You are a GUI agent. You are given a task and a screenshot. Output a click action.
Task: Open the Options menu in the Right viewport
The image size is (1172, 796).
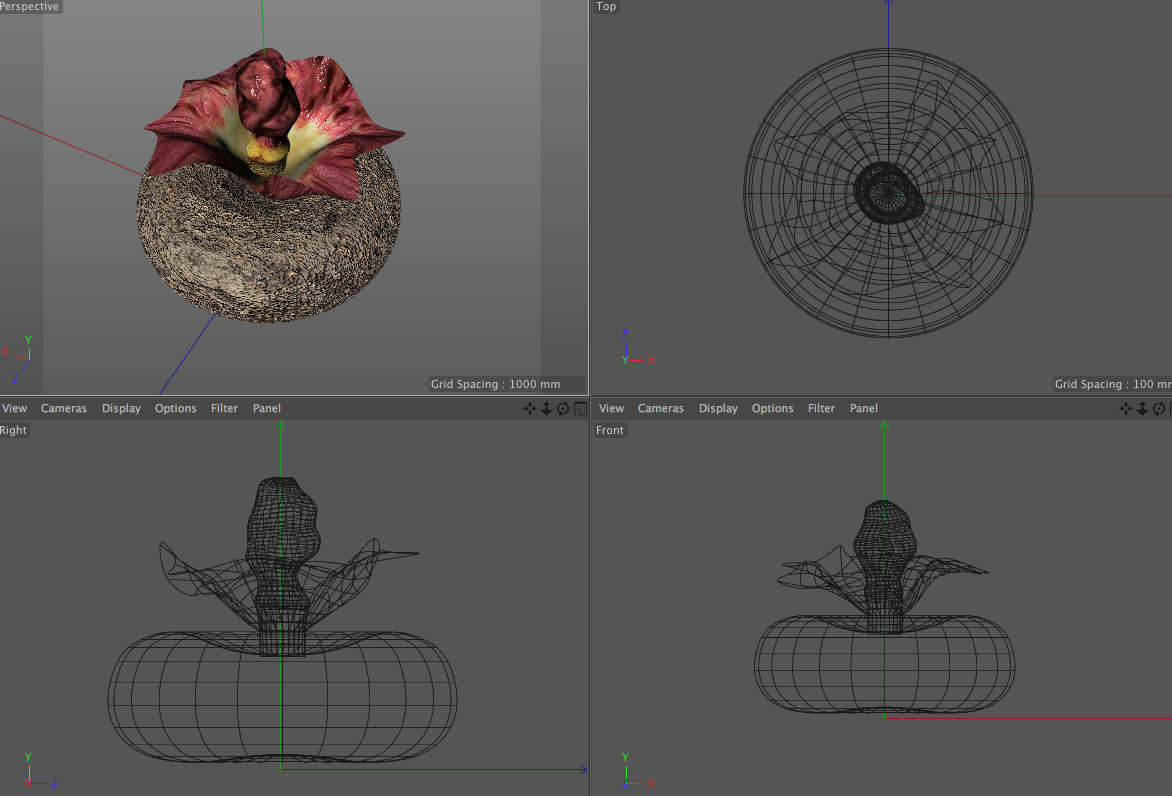(175, 408)
